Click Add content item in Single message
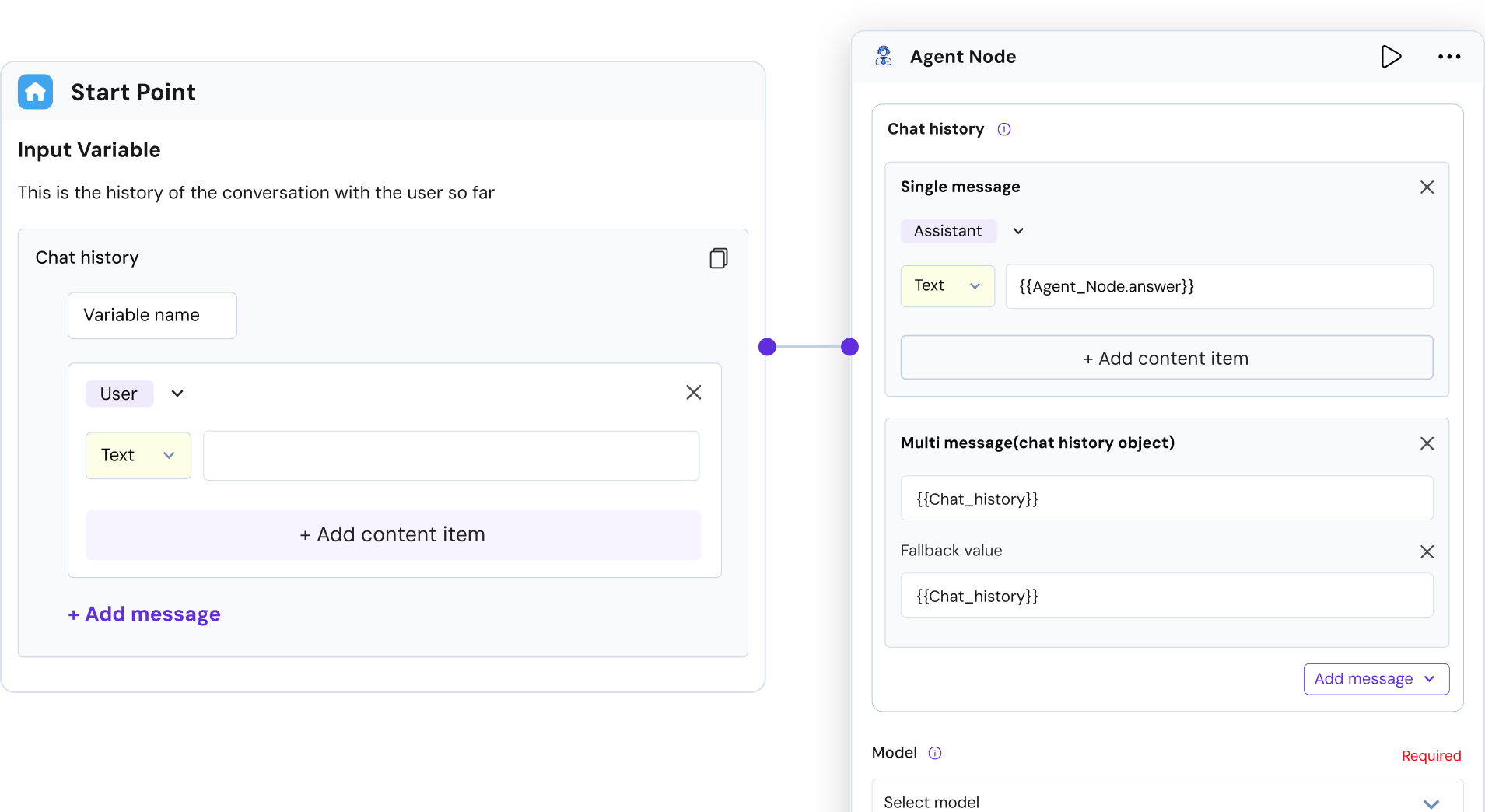The width and height of the screenshot is (1485, 812). (x=1166, y=358)
